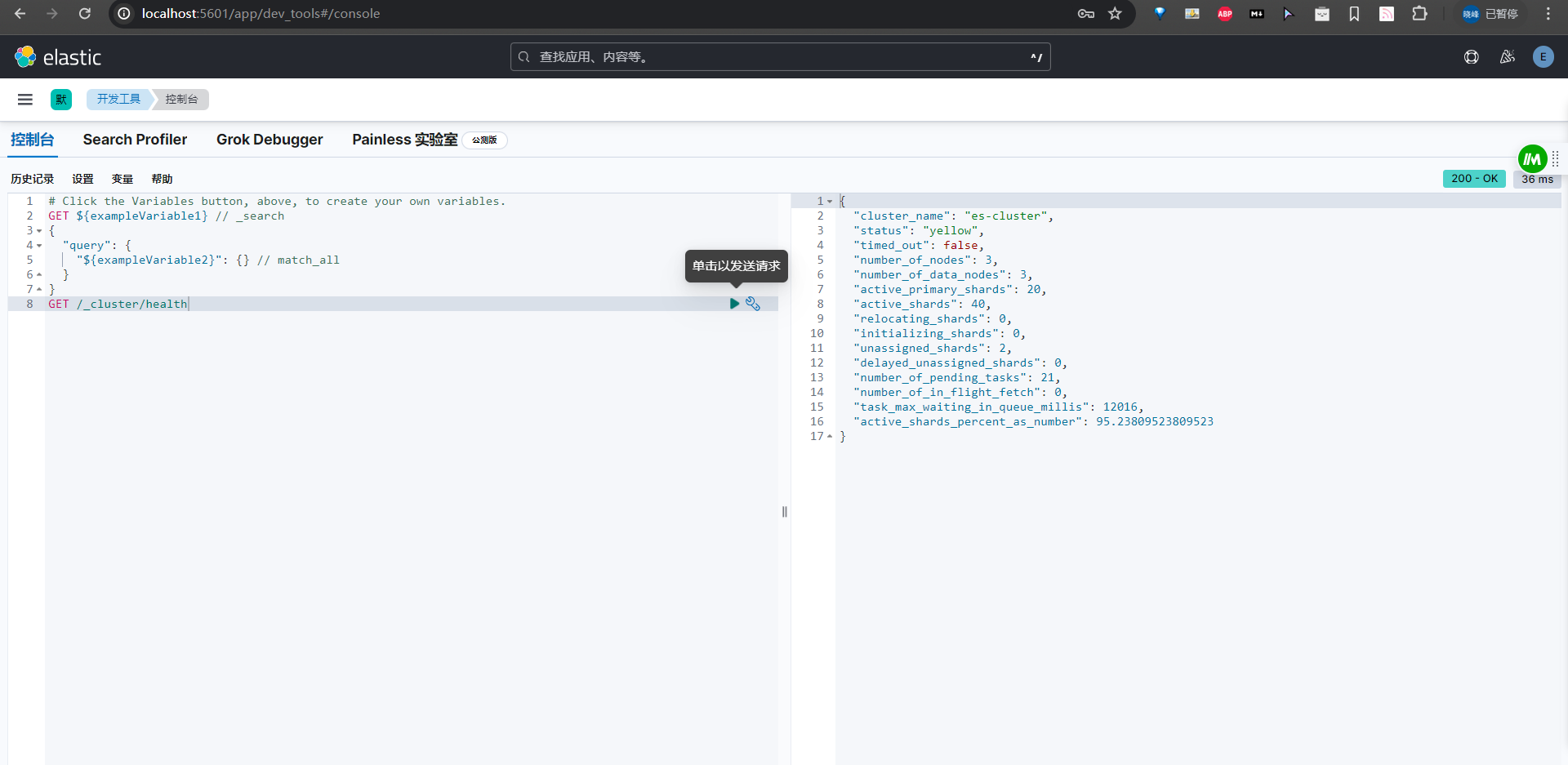Click the browser back arrow
The height and width of the screenshot is (765, 1568).
click(20, 14)
